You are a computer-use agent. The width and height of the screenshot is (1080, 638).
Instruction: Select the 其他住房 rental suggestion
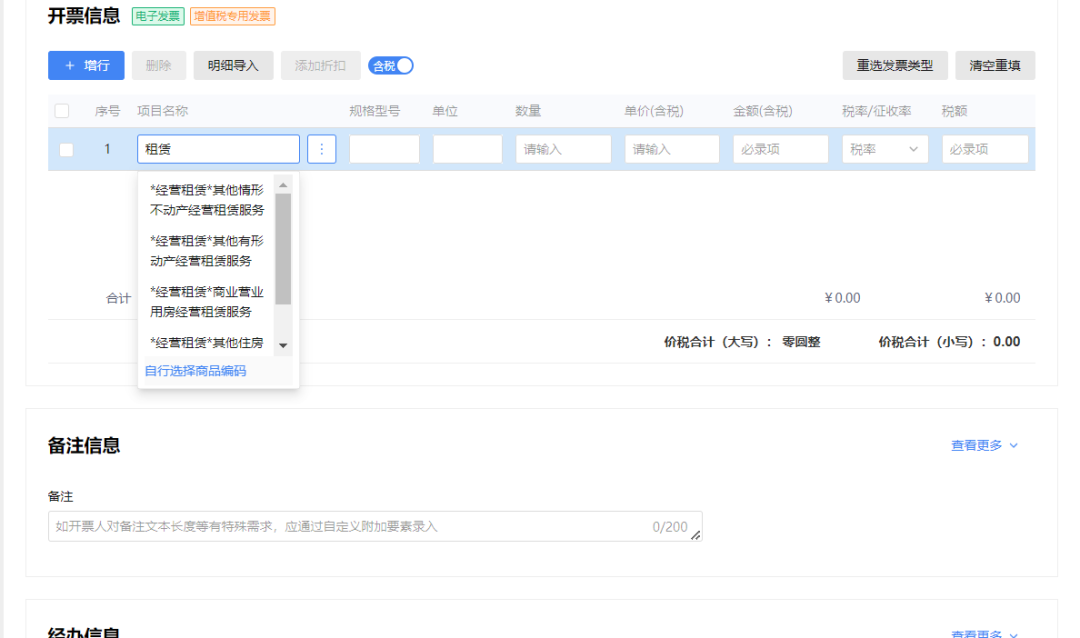tap(207, 342)
